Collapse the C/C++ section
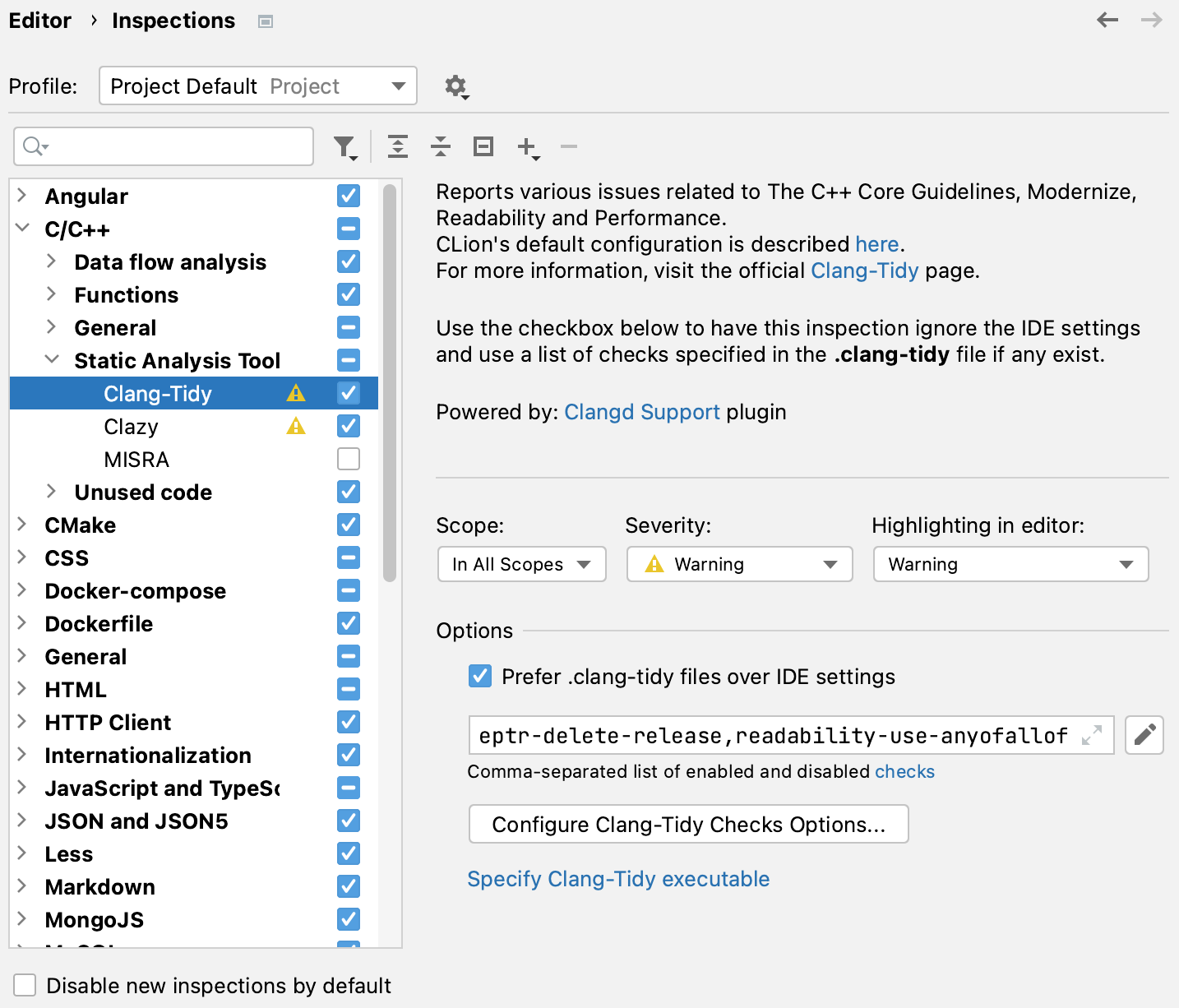Viewport: 1179px width, 1008px height. (23, 229)
